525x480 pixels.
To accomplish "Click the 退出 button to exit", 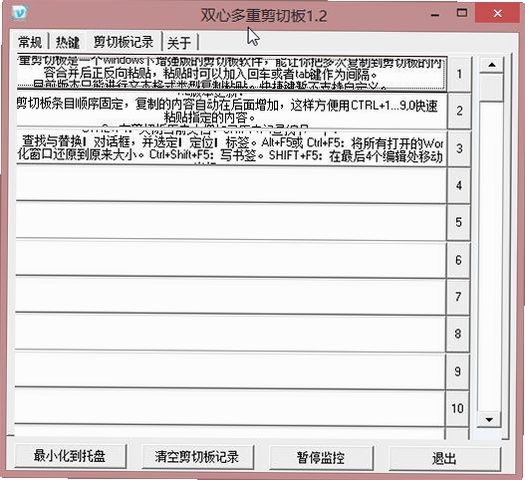I will [444, 458].
